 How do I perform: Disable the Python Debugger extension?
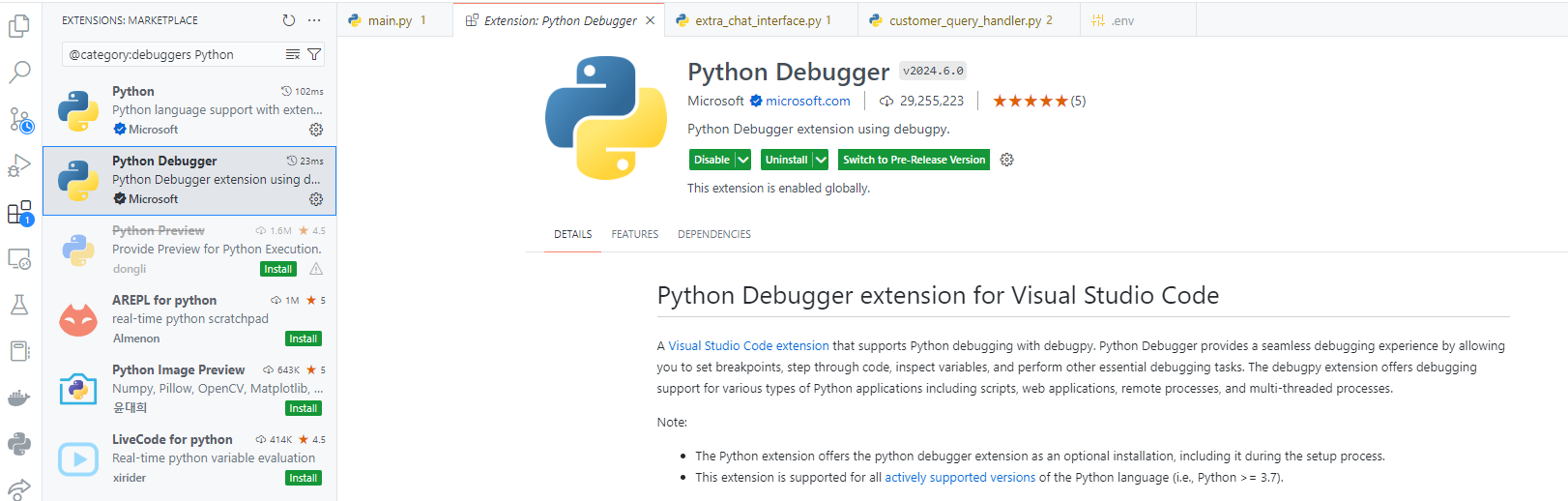[x=711, y=160]
